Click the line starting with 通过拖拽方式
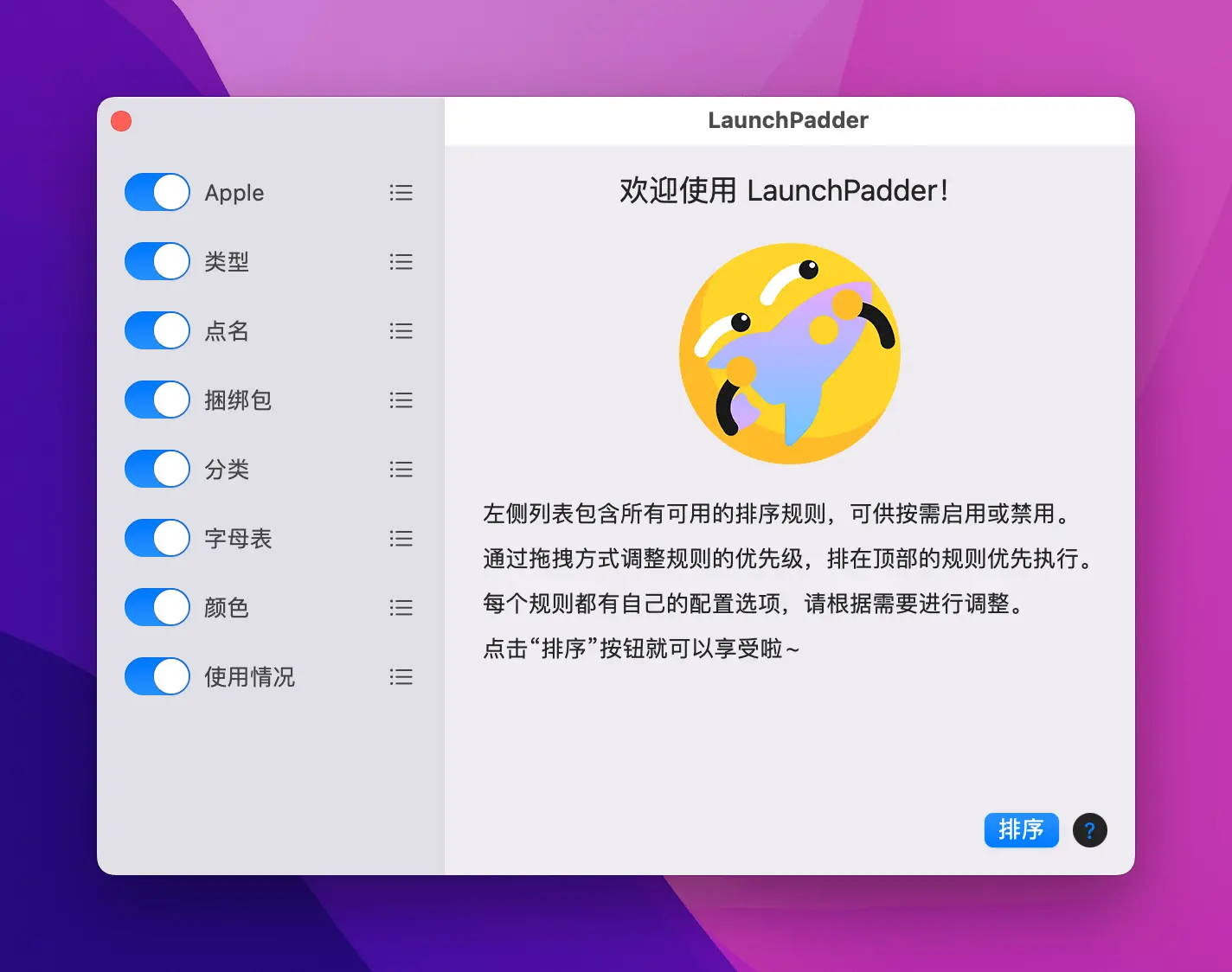1232x972 pixels. pos(790,559)
